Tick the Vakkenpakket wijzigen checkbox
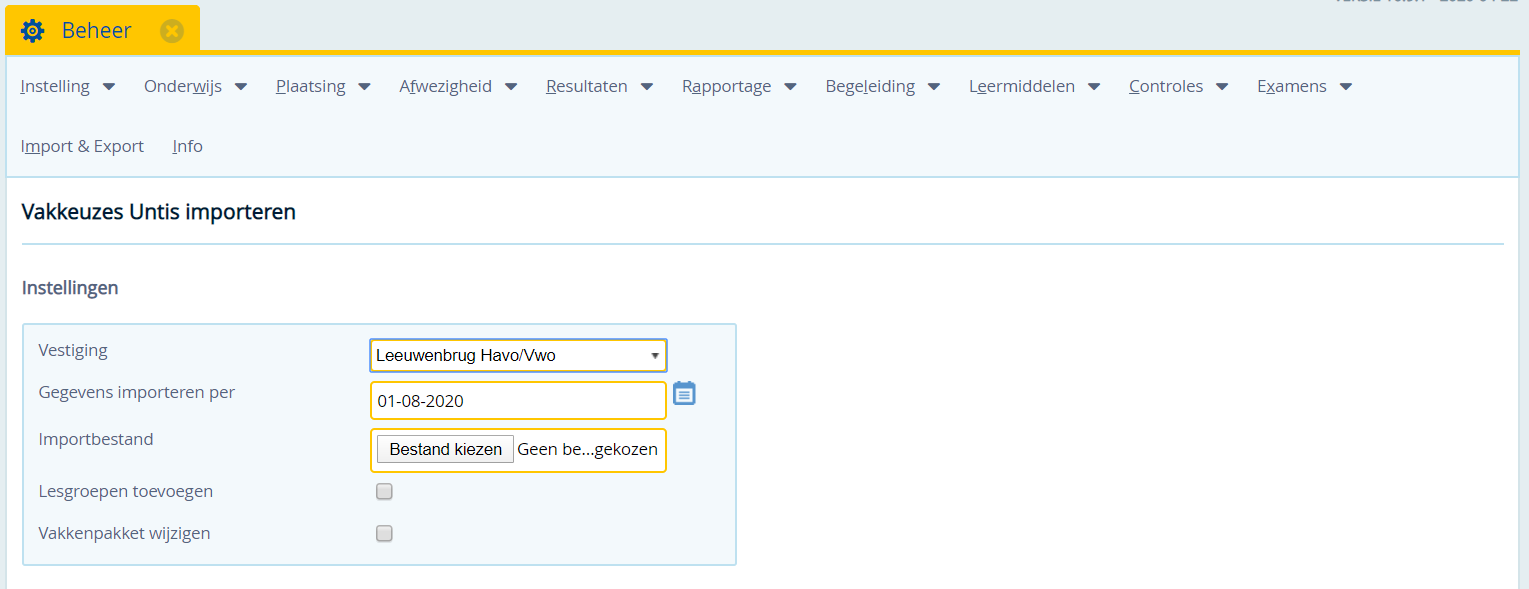Viewport: 1529px width, 589px height. click(x=384, y=534)
